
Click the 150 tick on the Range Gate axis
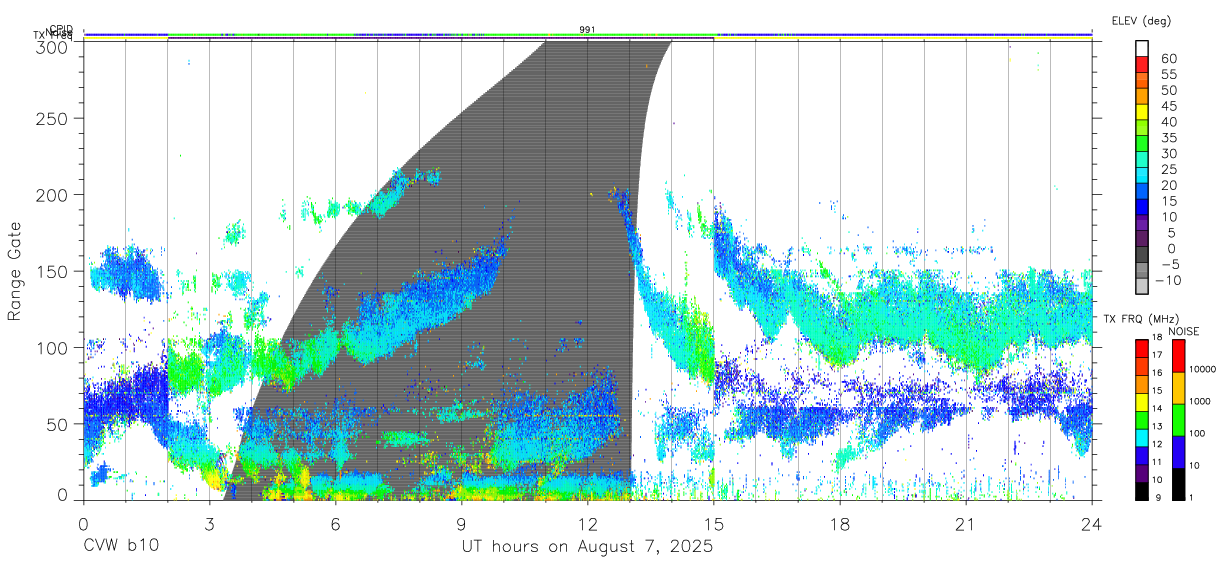[54, 271]
